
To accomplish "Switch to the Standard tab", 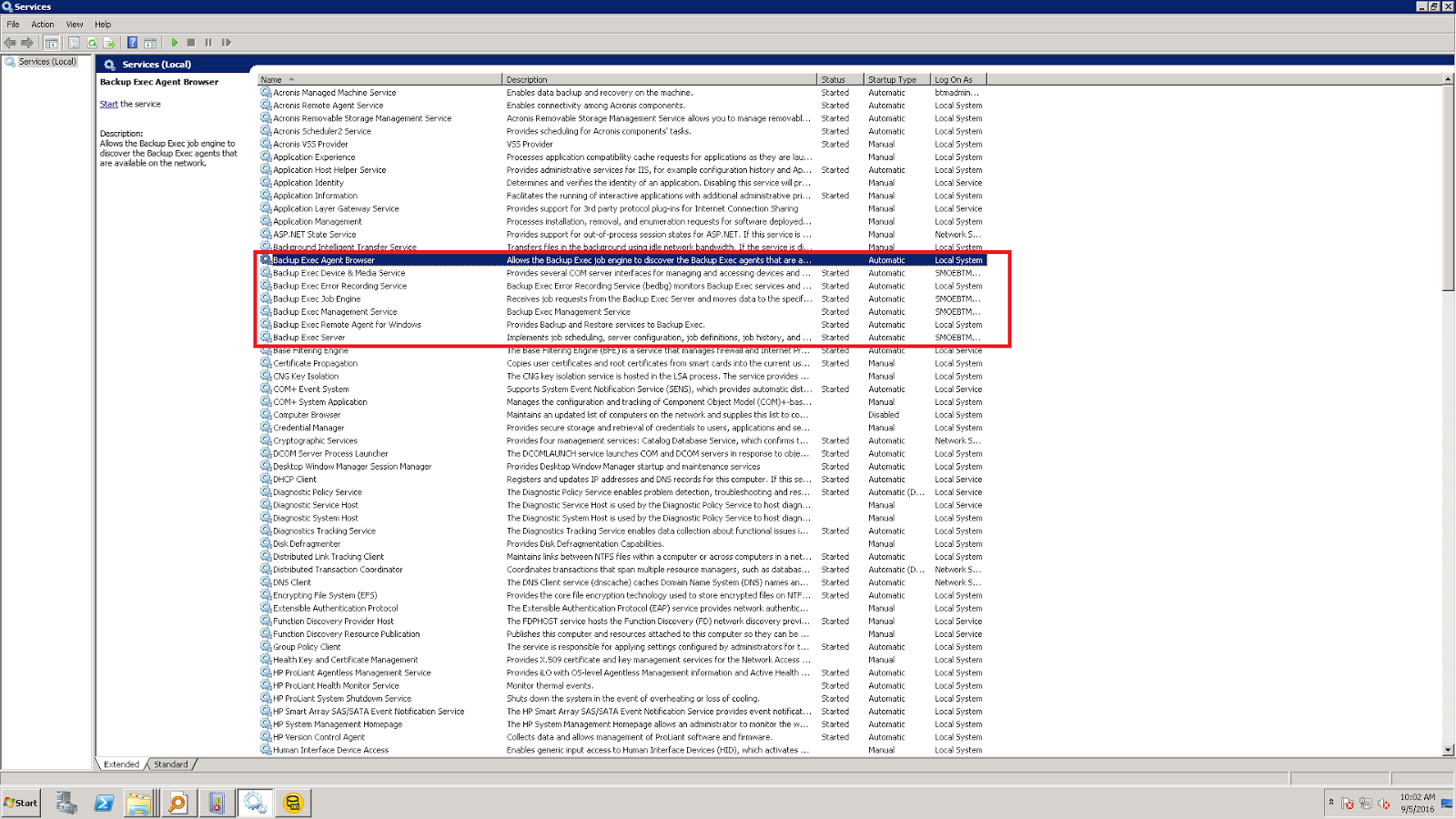I will point(171,764).
